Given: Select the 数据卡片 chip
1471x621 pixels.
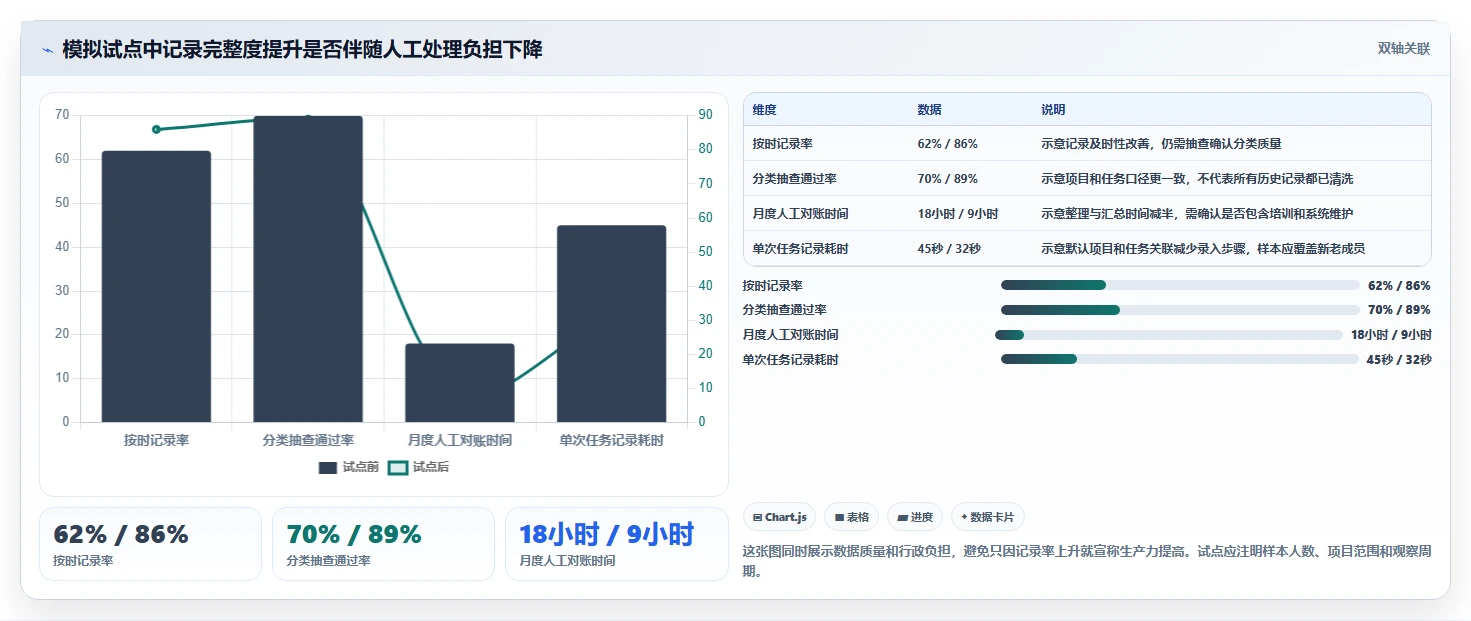Looking at the screenshot, I should tap(987, 517).
